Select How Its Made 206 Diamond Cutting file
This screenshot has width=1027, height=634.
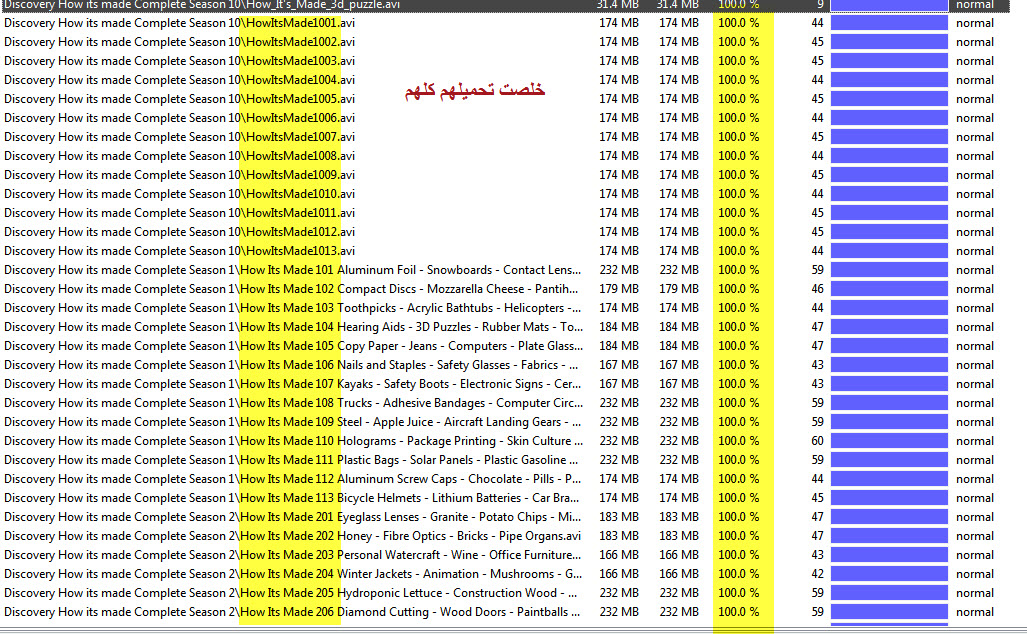292,612
